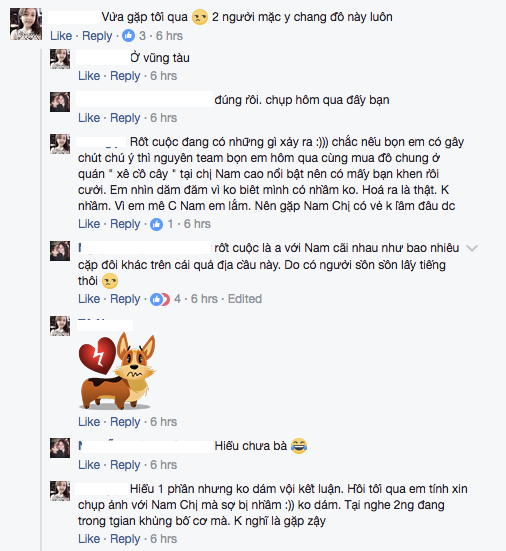Open the like reaction icon showing 1 on 'Rốt cuộc đang có' reply
Image resolution: width=506 pixels, height=551 pixels.
pyautogui.click(x=156, y=224)
